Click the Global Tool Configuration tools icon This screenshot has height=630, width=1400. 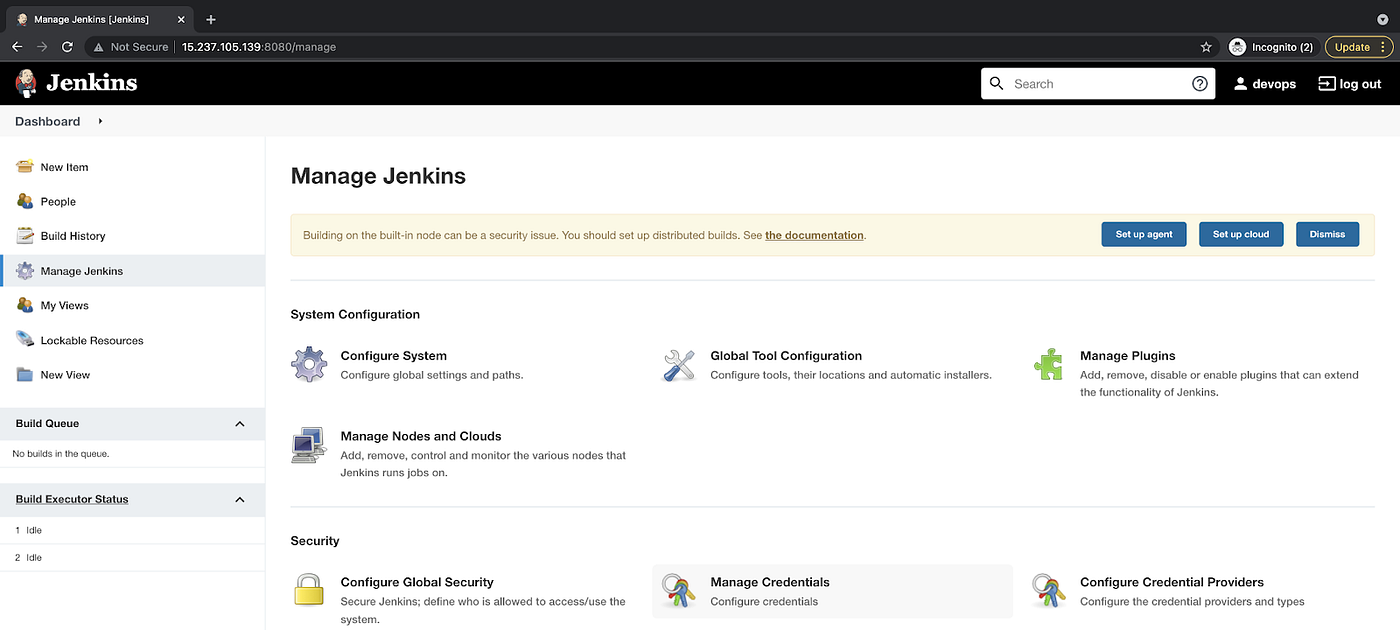(x=679, y=364)
